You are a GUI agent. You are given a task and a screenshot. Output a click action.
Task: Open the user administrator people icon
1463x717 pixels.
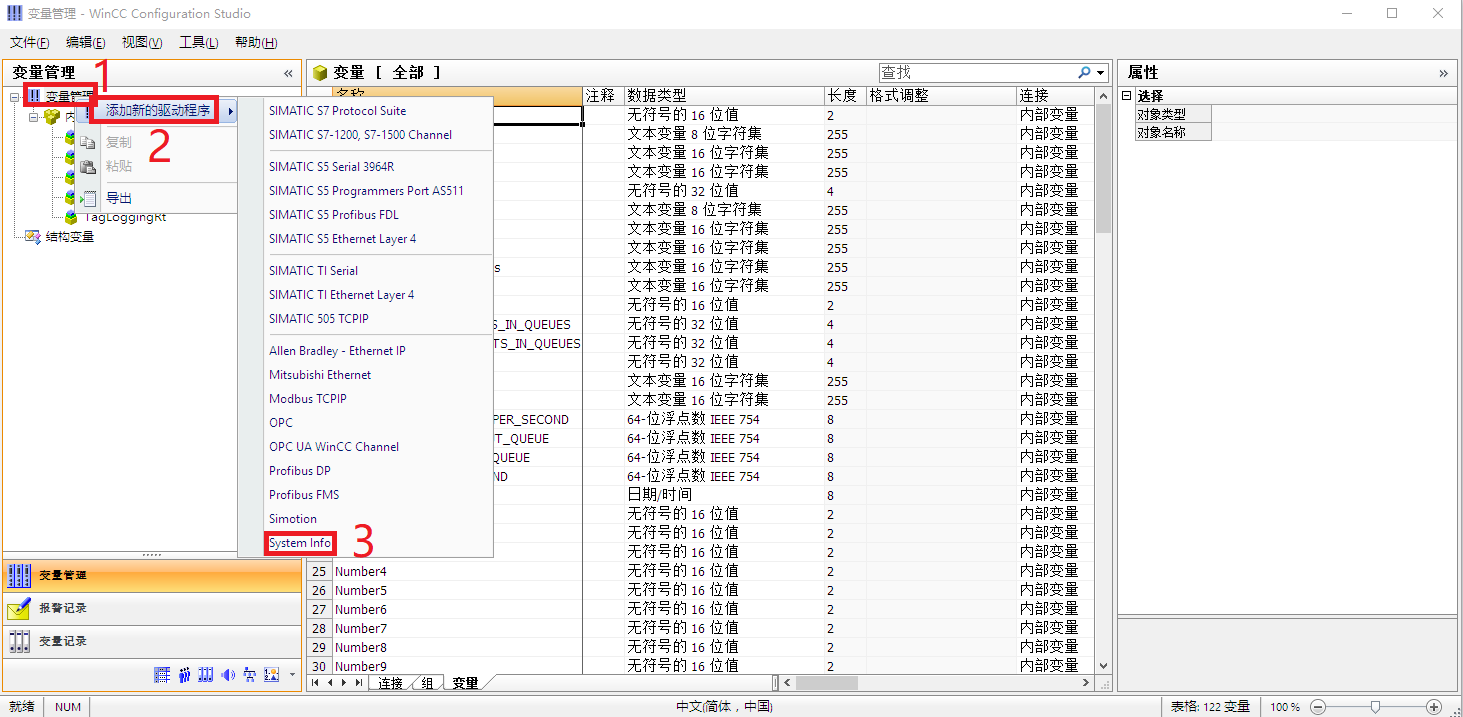point(184,675)
